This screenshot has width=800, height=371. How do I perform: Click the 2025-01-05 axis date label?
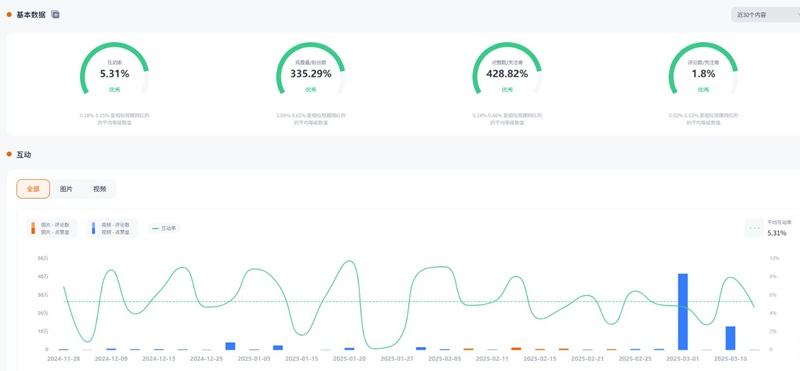point(254,359)
